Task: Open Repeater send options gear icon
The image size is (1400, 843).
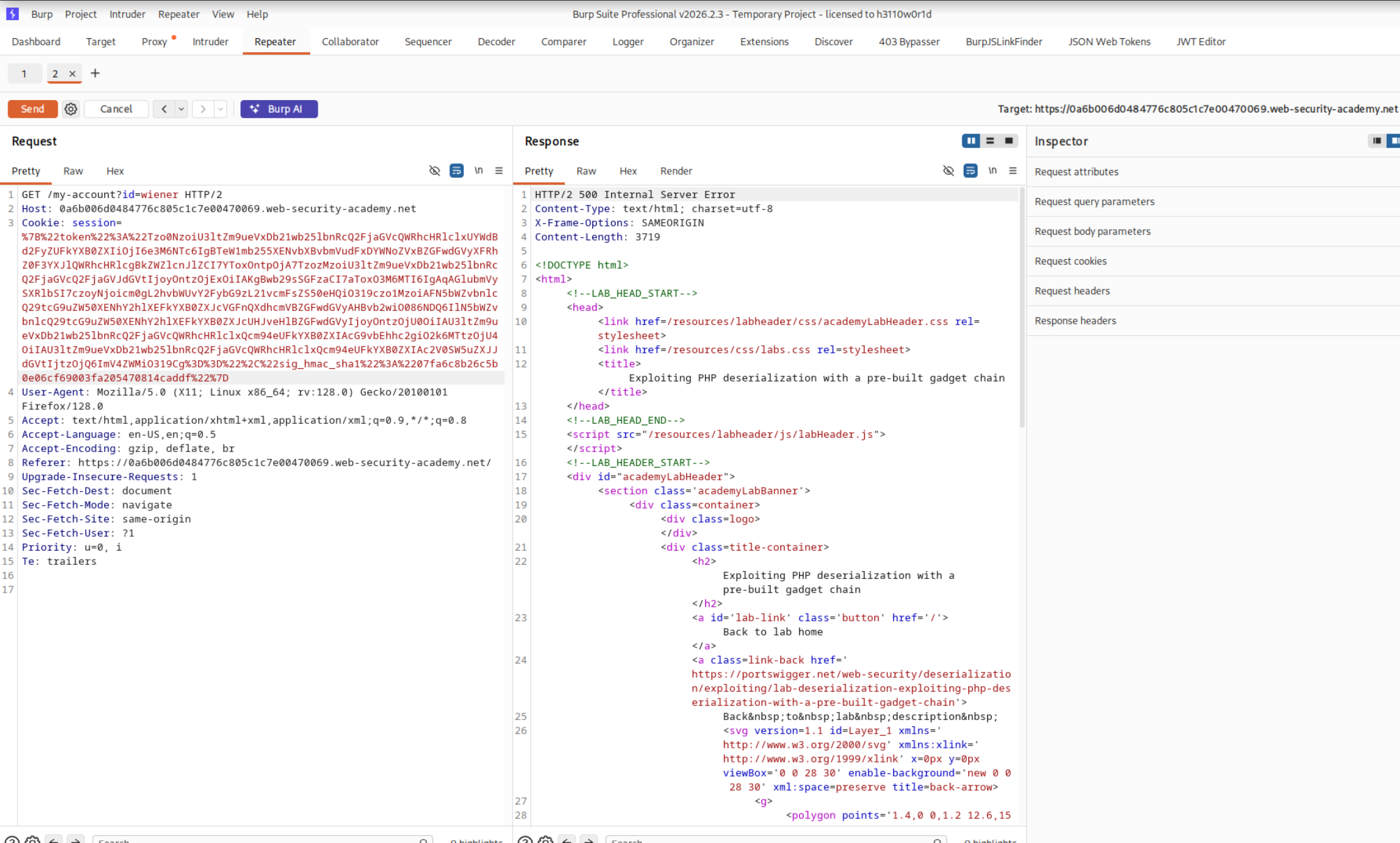Action: 71,109
